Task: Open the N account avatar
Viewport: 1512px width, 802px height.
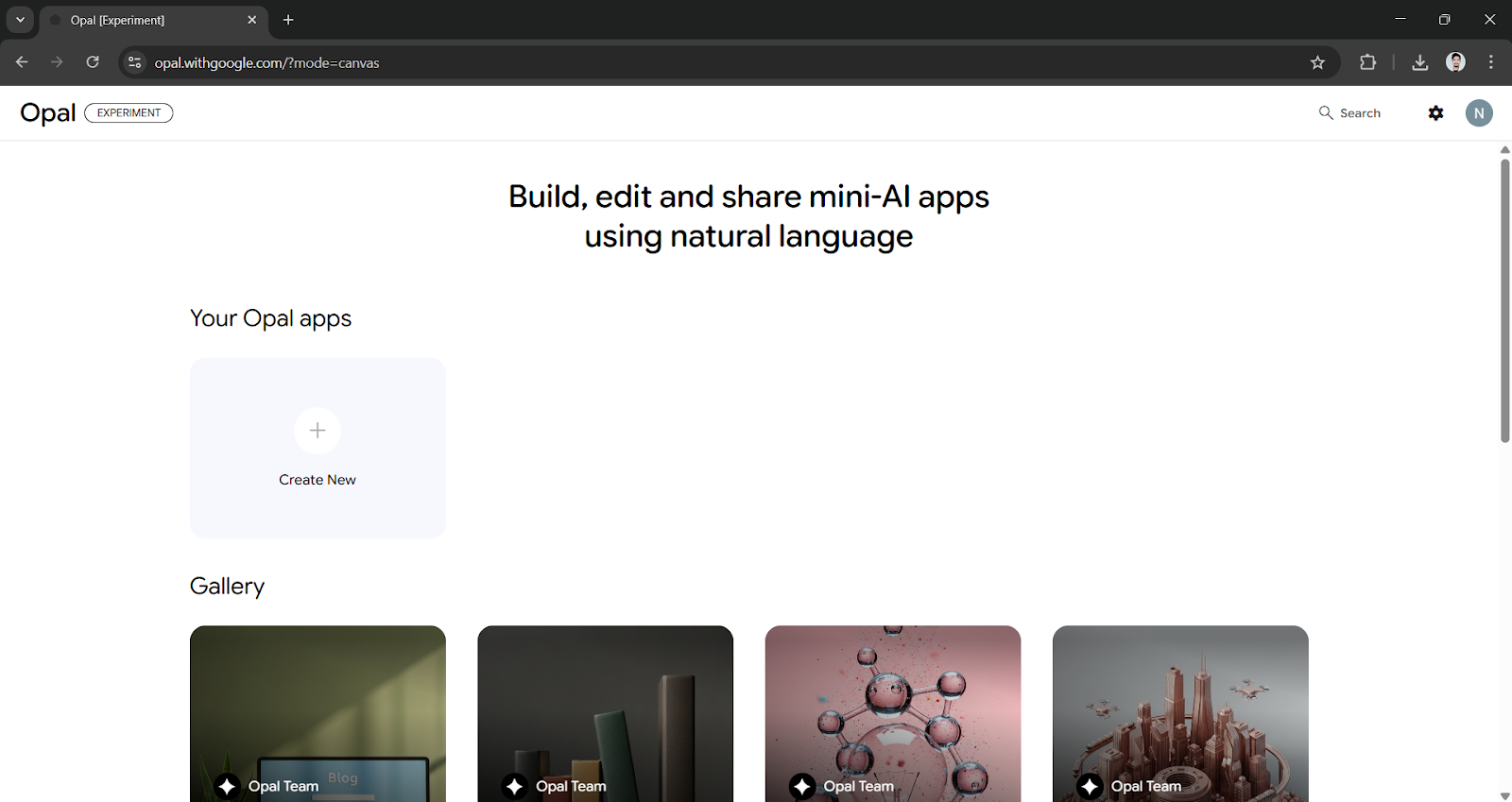Action: [x=1479, y=112]
